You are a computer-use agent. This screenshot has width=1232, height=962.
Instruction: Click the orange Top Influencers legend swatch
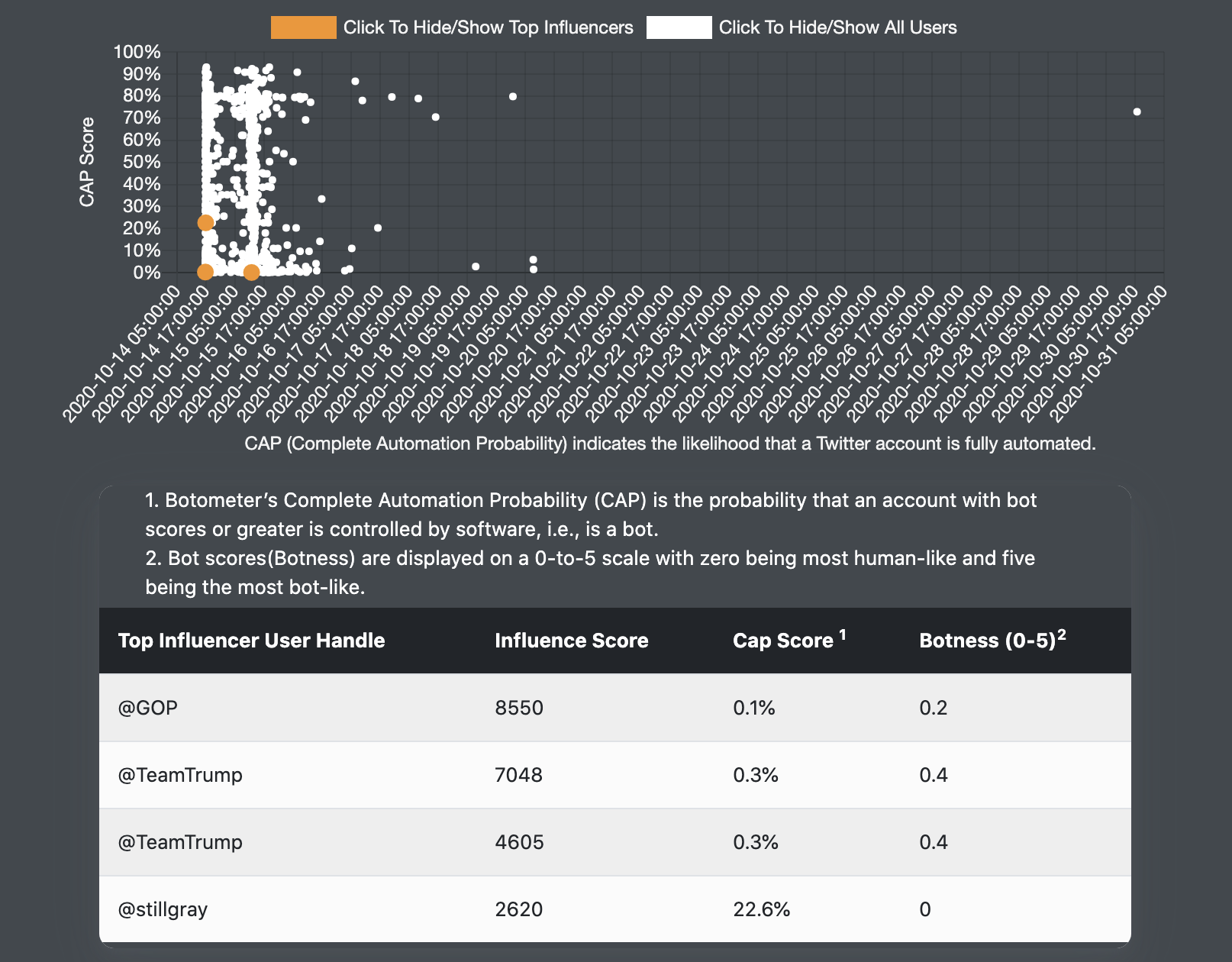tap(303, 27)
